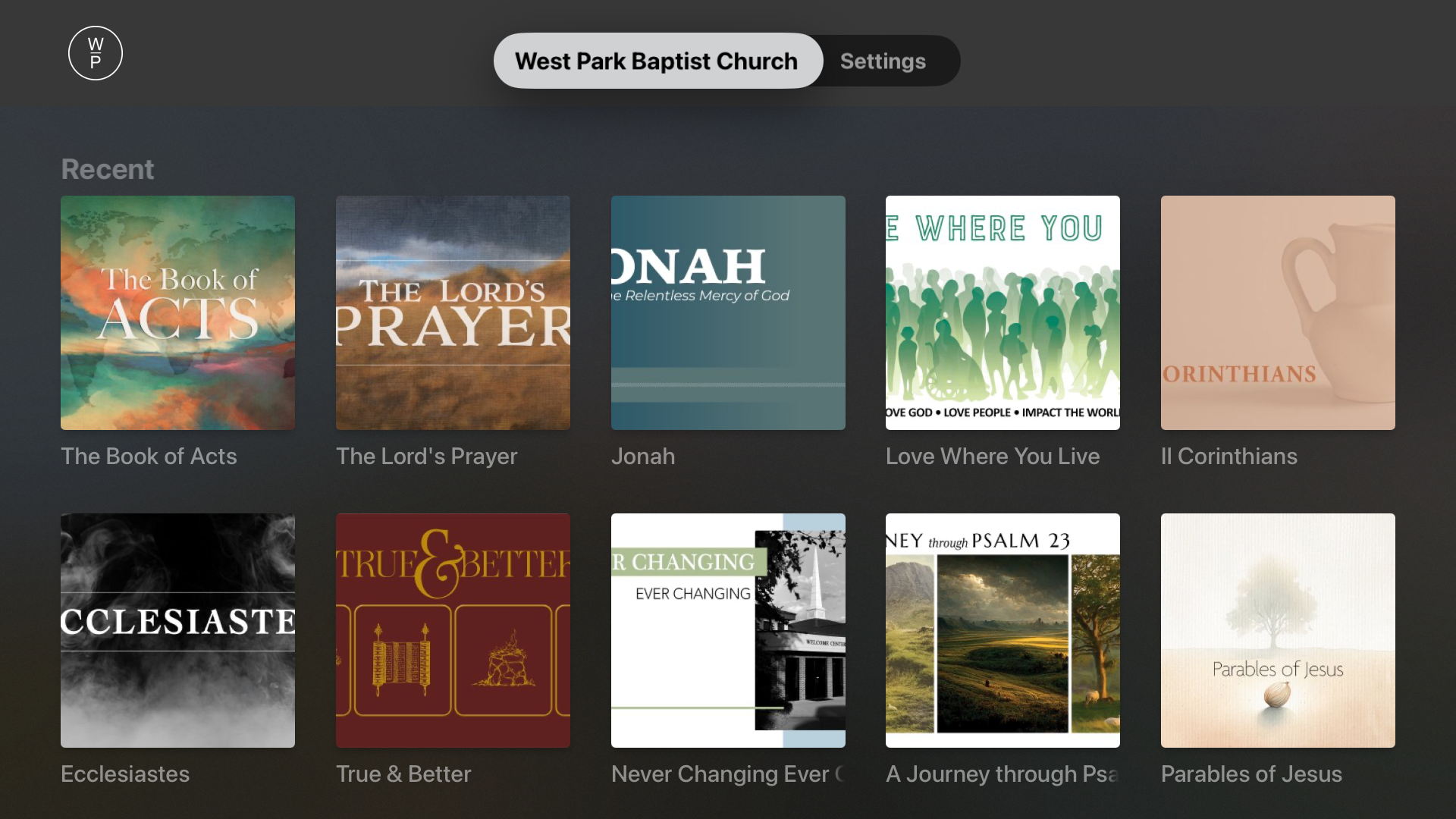
Task: Click 'The Lord's Prayer' title label
Action: coord(426,457)
